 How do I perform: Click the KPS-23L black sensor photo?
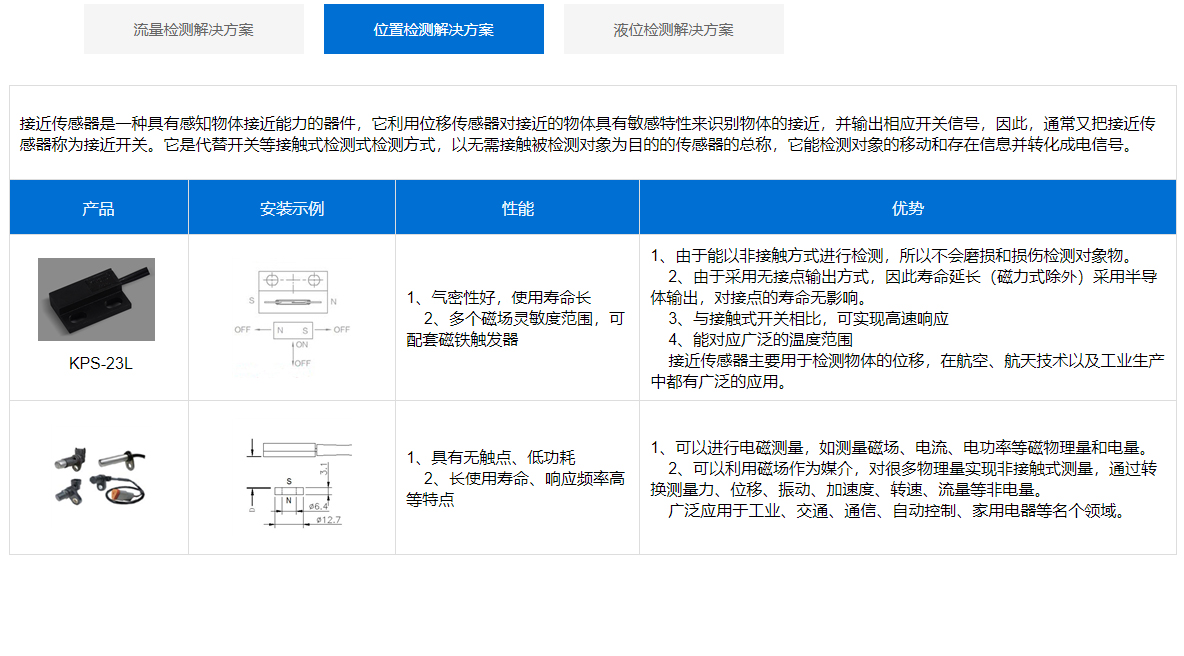[96, 299]
